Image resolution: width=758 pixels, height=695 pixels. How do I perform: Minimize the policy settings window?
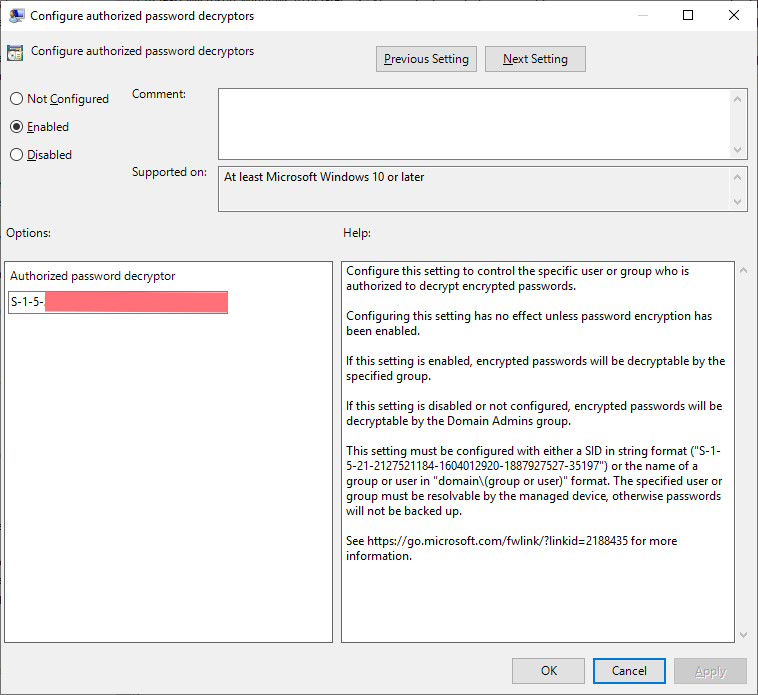tap(640, 16)
